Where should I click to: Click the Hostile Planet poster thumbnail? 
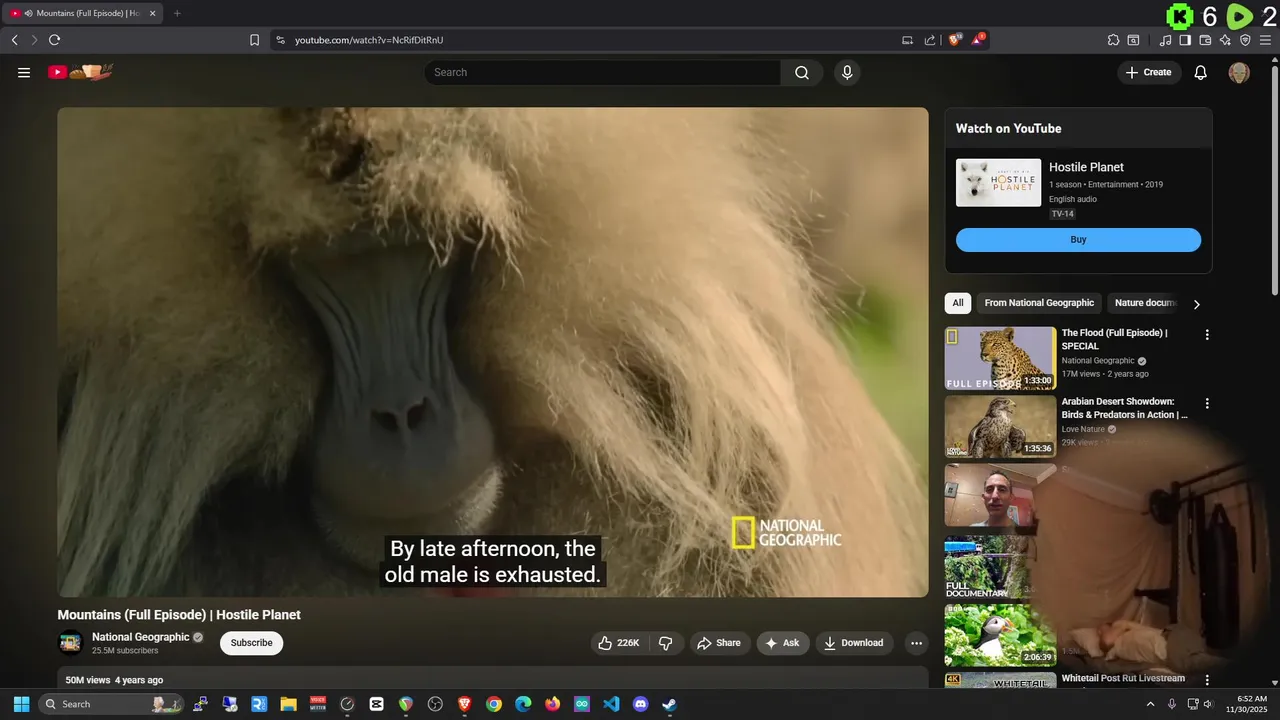(x=998, y=183)
